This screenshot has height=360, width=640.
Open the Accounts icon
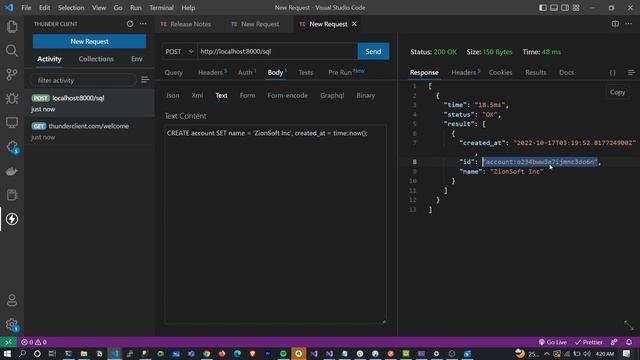click(x=12, y=300)
